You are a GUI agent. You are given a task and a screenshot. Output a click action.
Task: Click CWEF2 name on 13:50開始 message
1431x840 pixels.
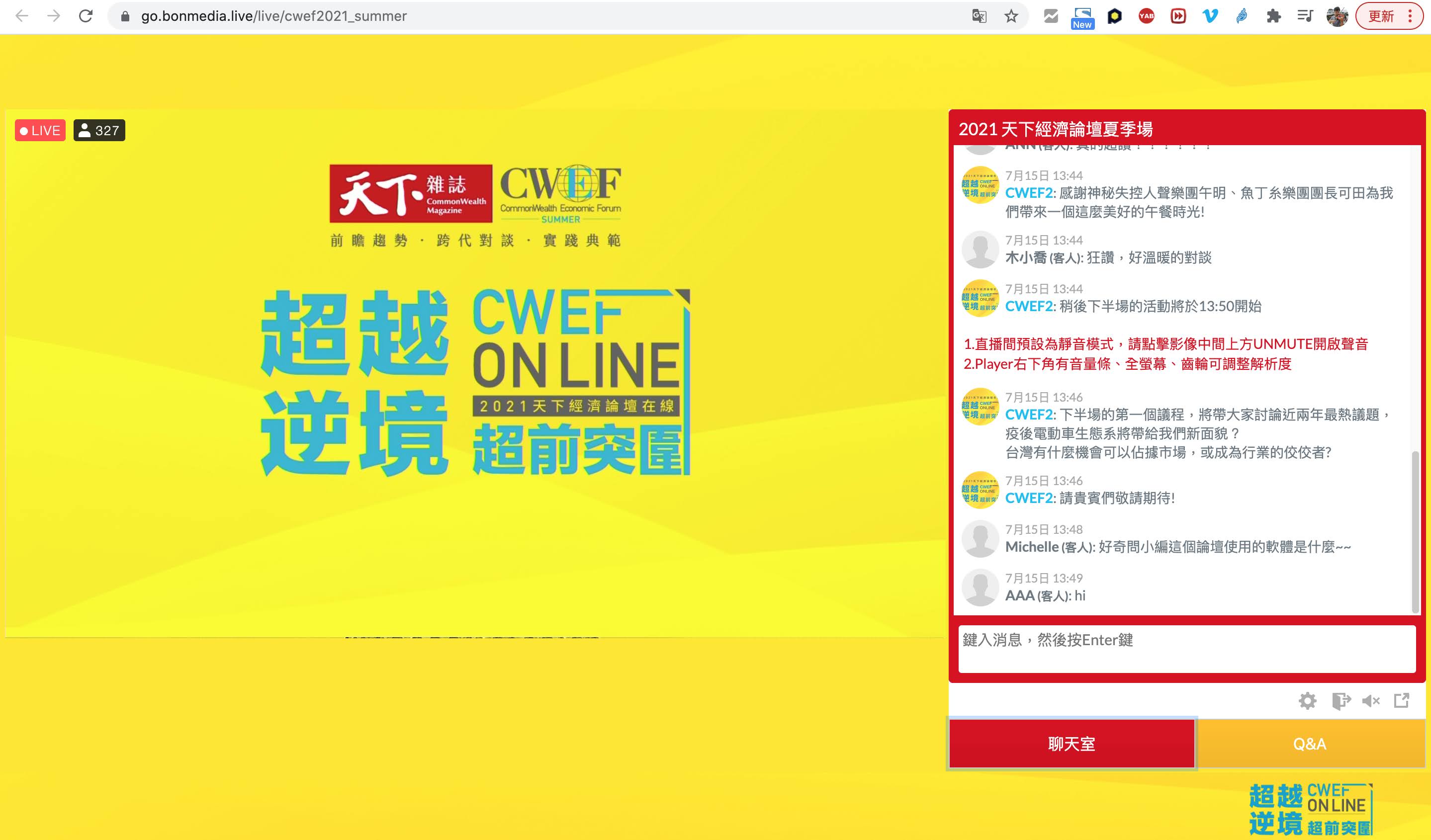1030,307
